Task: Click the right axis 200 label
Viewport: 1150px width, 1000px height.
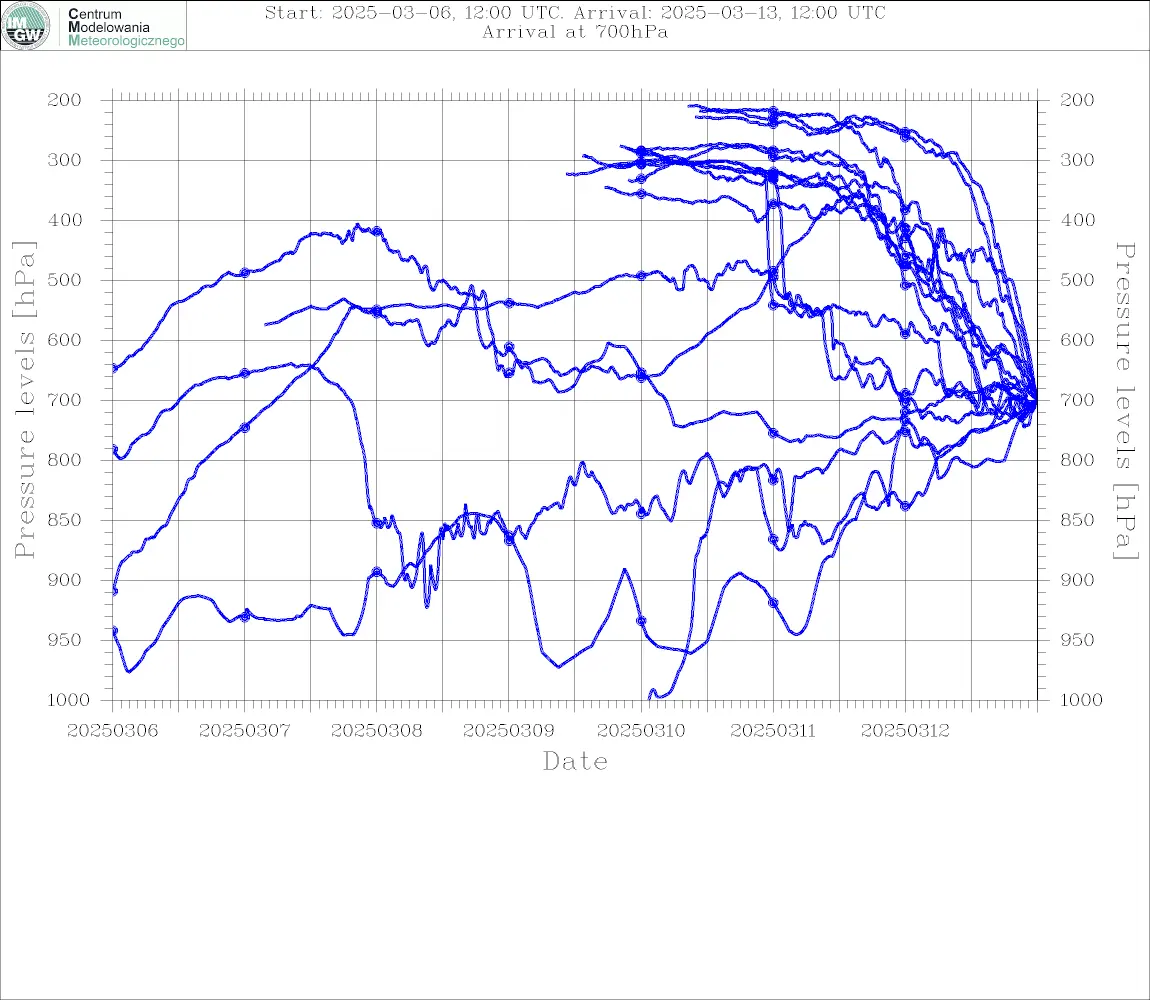Action: 1077,100
